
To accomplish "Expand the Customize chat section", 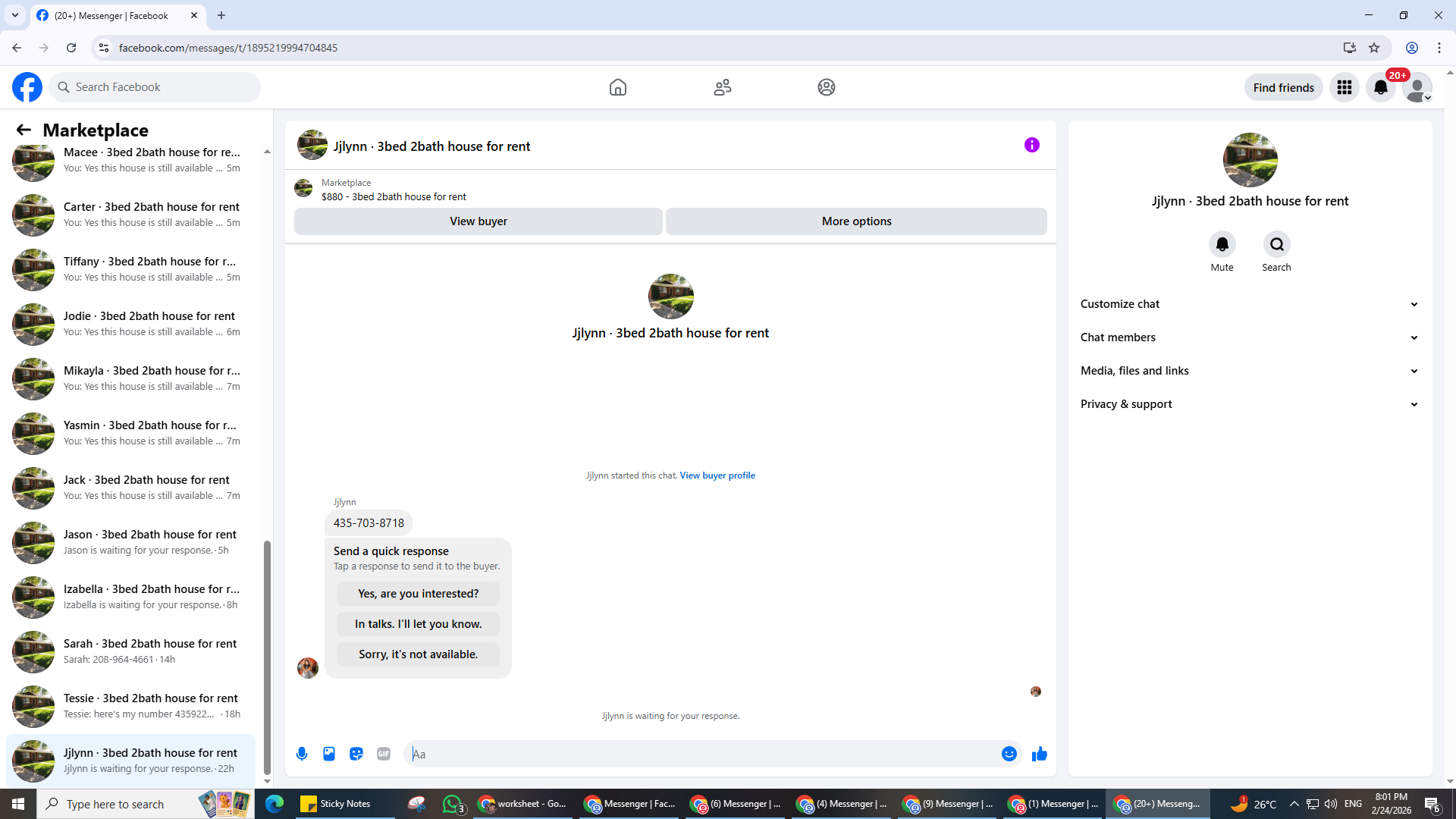I will click(x=1249, y=304).
